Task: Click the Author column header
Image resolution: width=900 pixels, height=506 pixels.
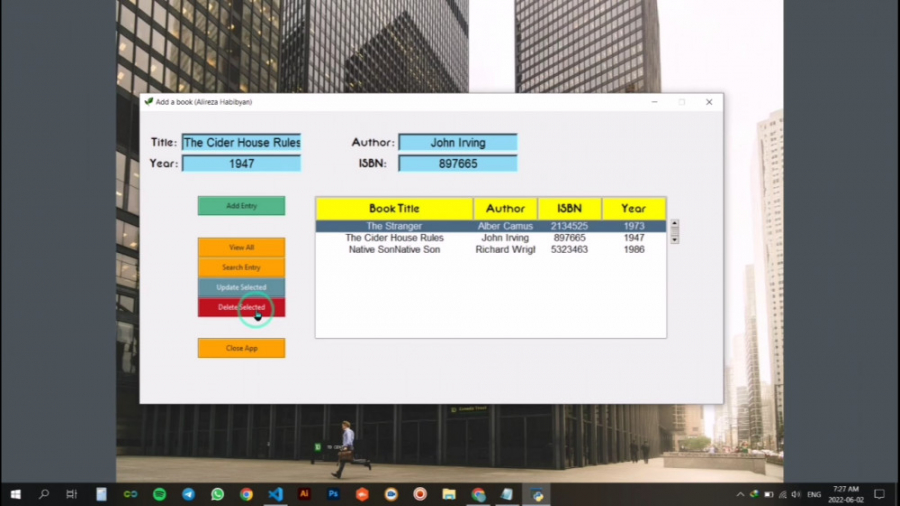Action: click(505, 208)
